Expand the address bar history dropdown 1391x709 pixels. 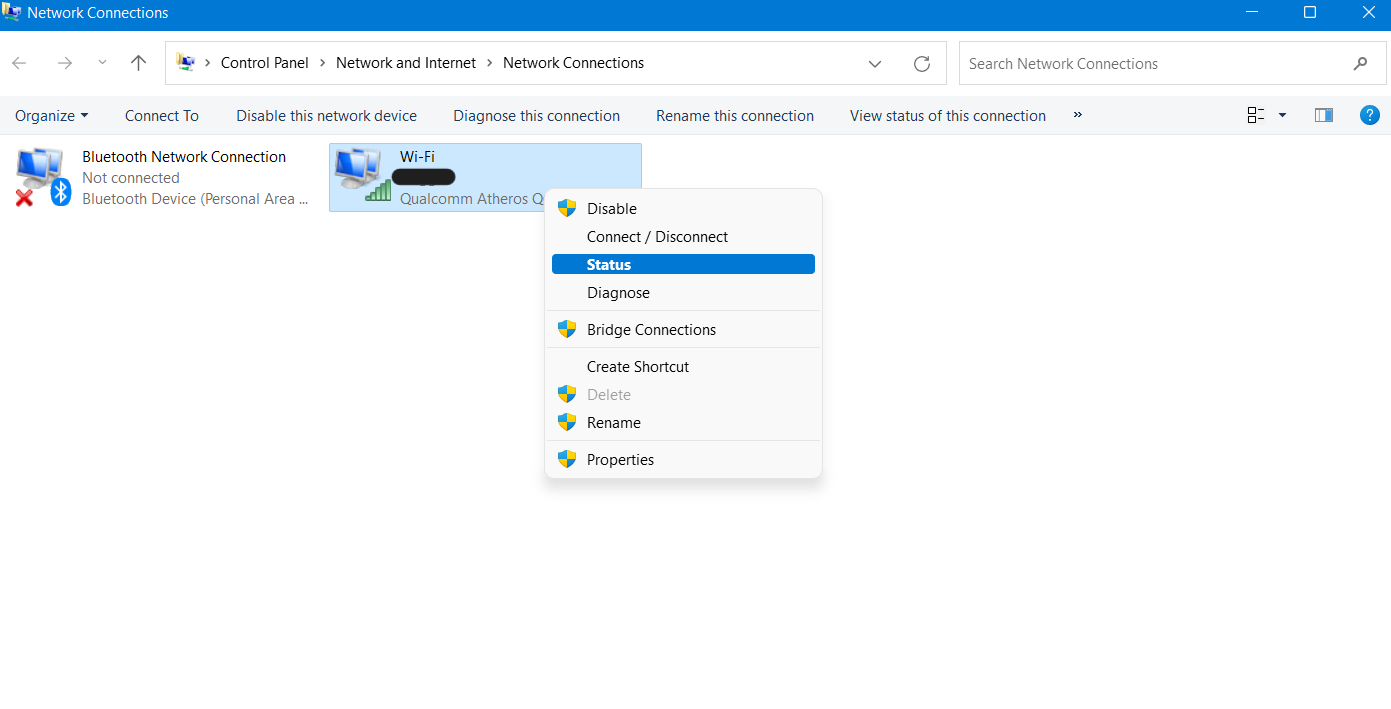[875, 63]
